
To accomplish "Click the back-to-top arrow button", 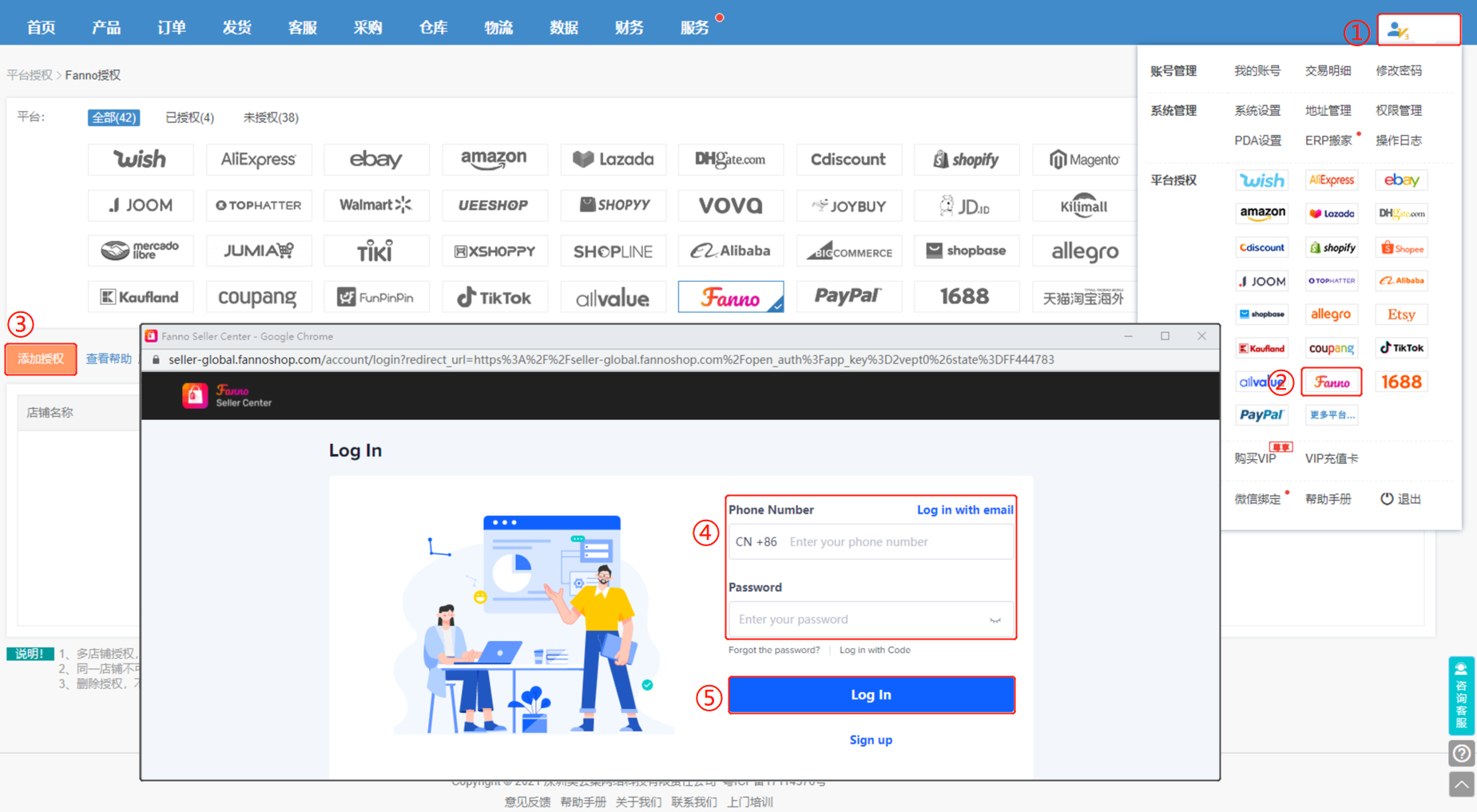I will (x=1461, y=784).
